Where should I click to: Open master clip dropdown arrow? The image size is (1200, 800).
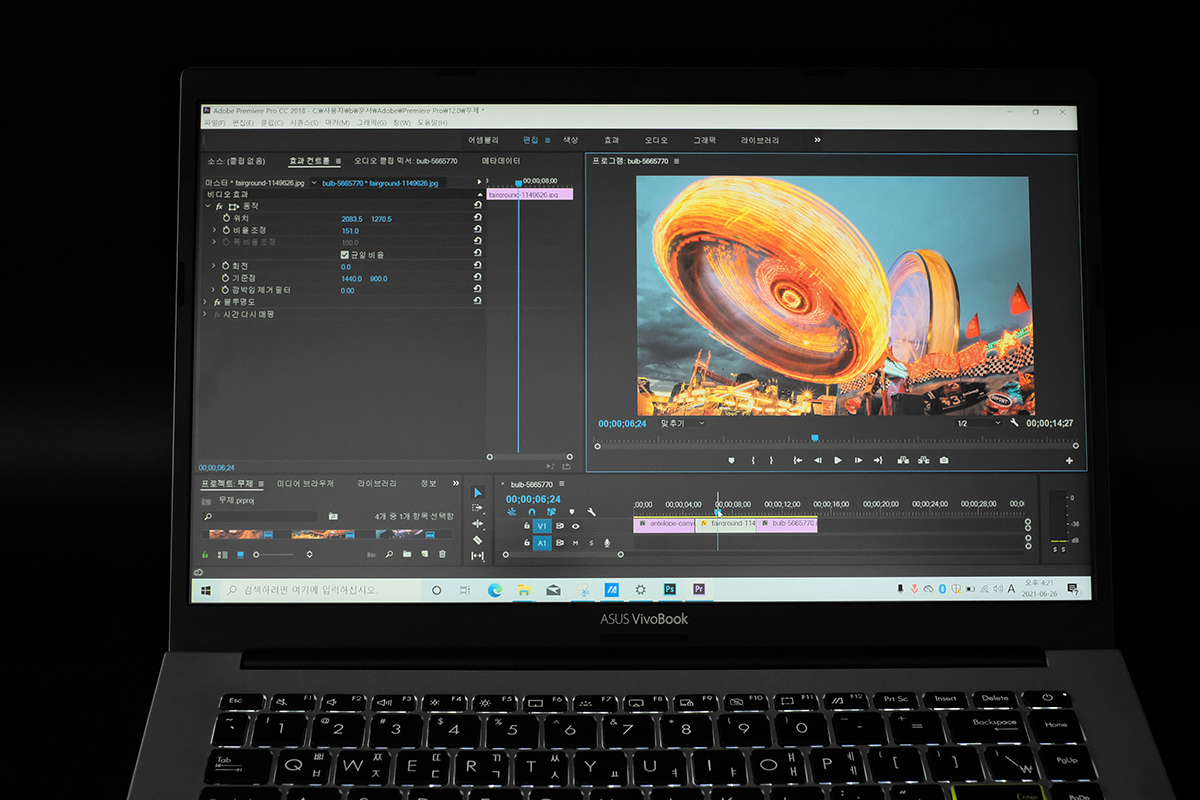click(x=313, y=183)
